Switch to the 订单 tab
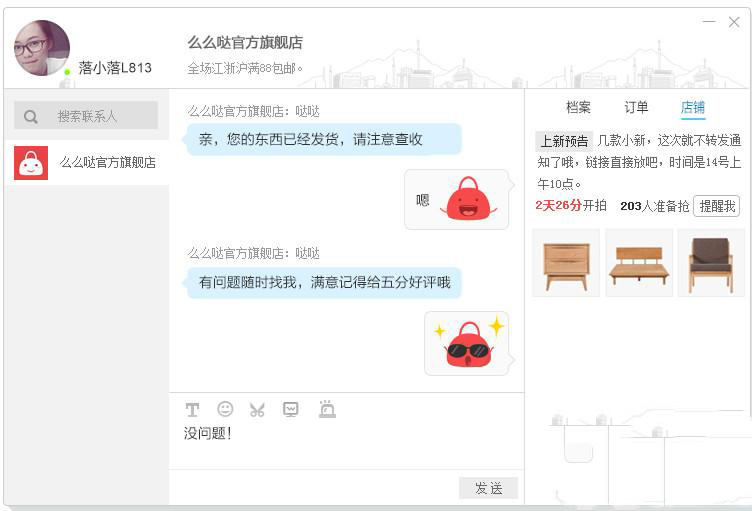 click(636, 107)
